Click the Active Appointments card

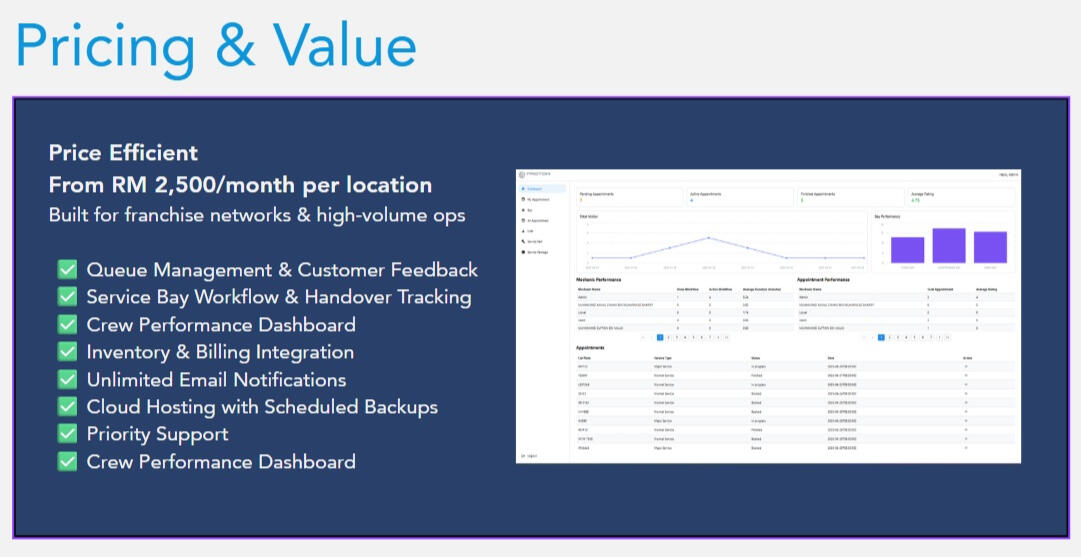[x=740, y=197]
